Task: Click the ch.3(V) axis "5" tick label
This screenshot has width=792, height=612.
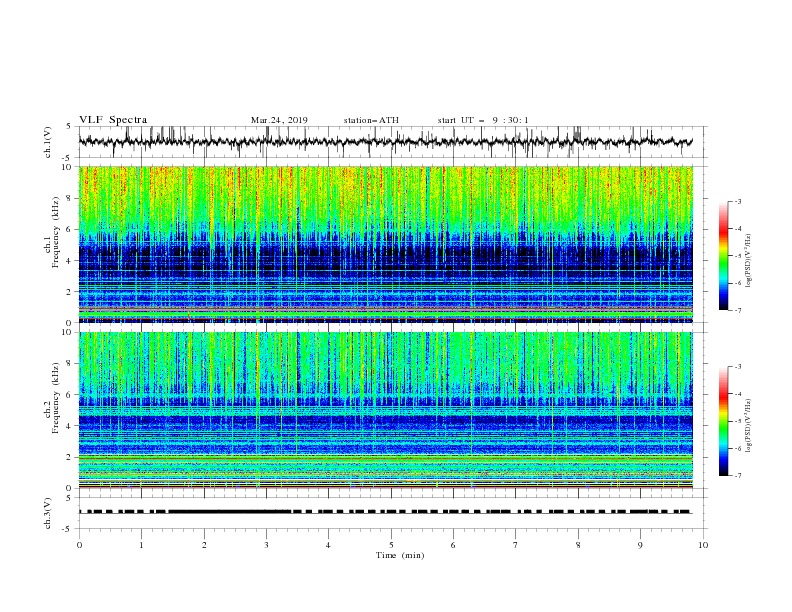Action: (70, 498)
